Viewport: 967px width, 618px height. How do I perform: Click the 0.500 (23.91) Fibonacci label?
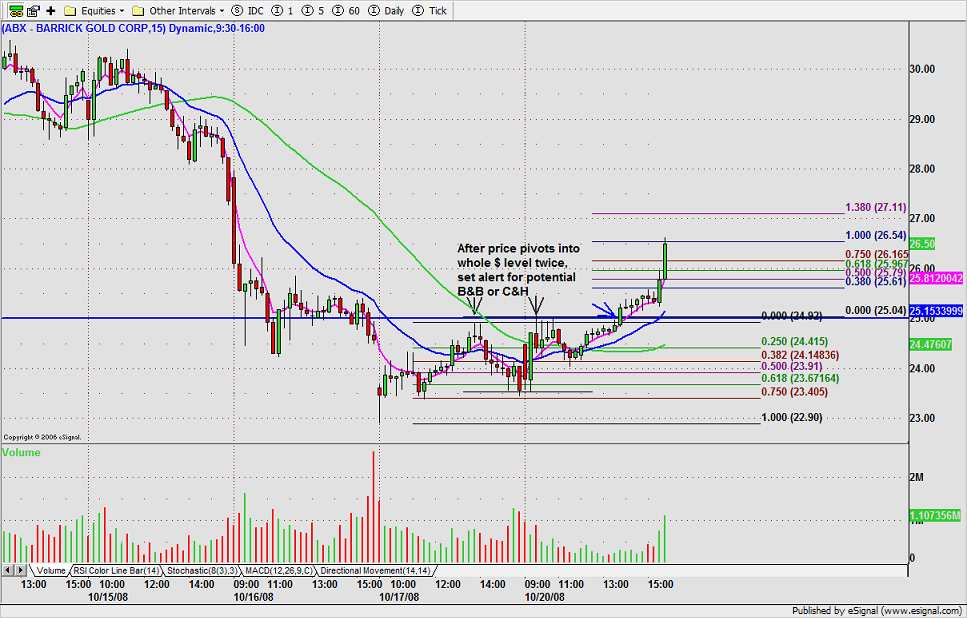click(x=792, y=366)
